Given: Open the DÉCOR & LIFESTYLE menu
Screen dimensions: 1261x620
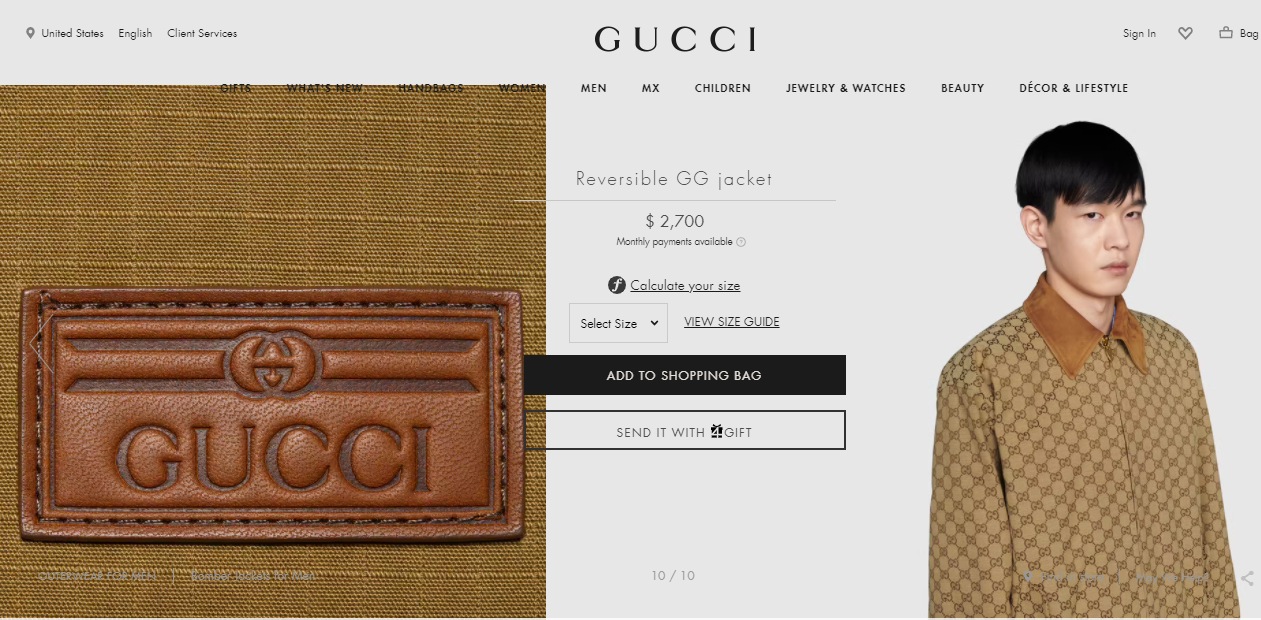Looking at the screenshot, I should pyautogui.click(x=1073, y=88).
